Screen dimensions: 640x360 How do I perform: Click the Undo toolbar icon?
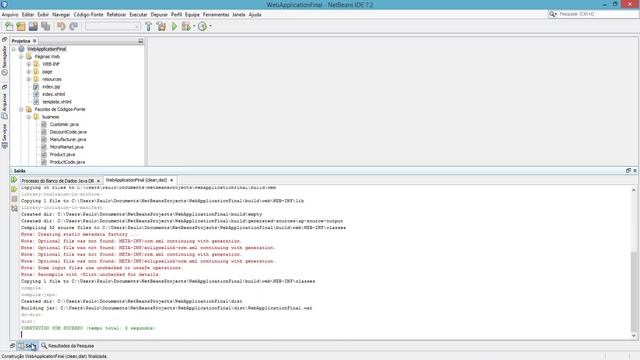point(61,27)
